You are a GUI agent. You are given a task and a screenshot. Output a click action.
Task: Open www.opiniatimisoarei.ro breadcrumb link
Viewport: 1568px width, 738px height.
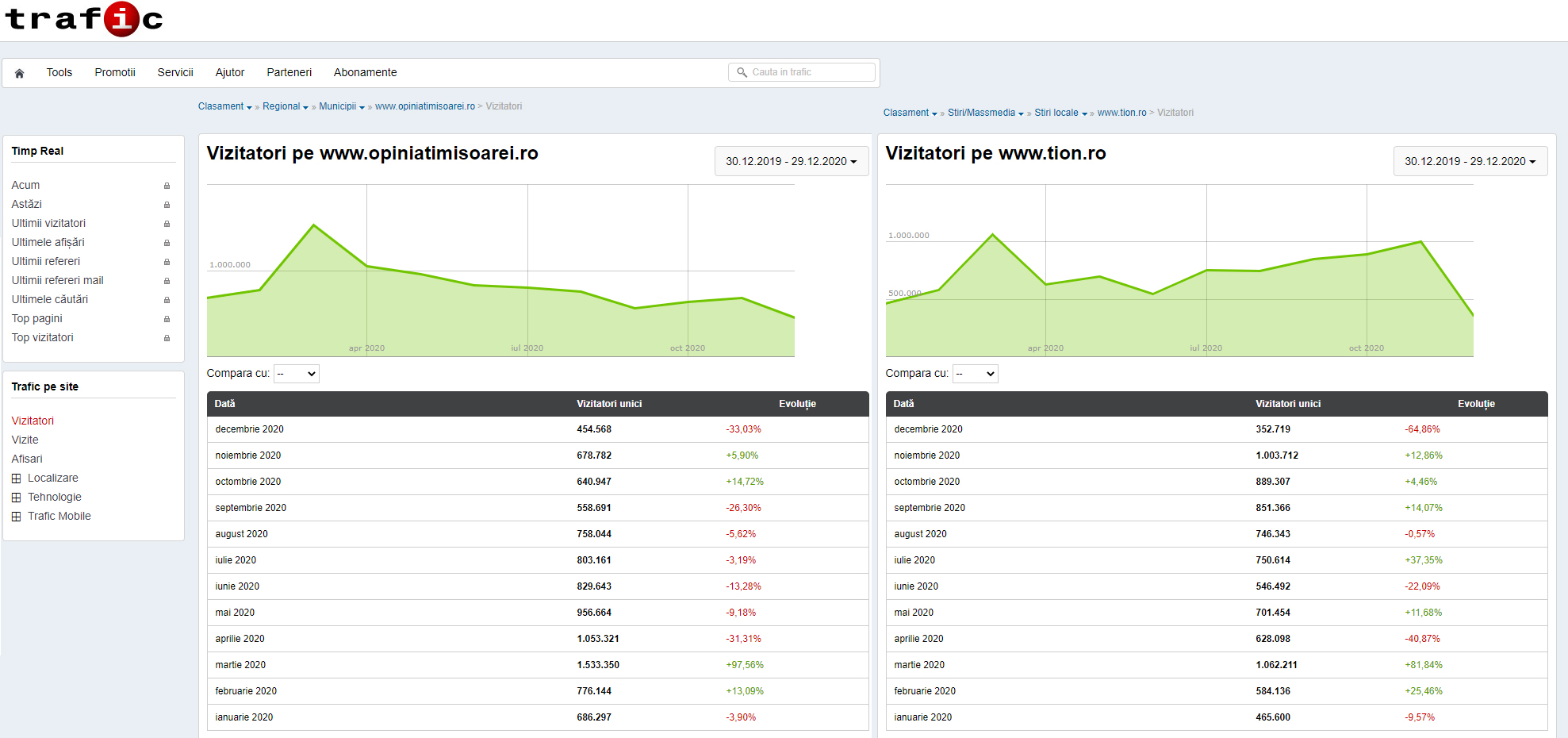pyautogui.click(x=425, y=106)
